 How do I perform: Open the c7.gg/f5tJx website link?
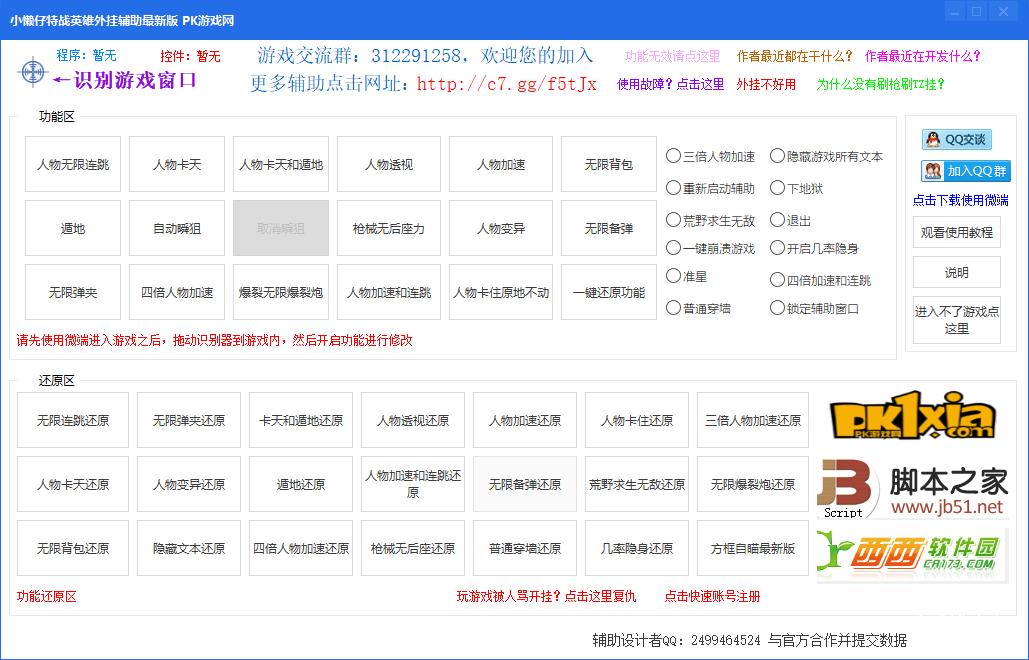pyautogui.click(x=506, y=84)
